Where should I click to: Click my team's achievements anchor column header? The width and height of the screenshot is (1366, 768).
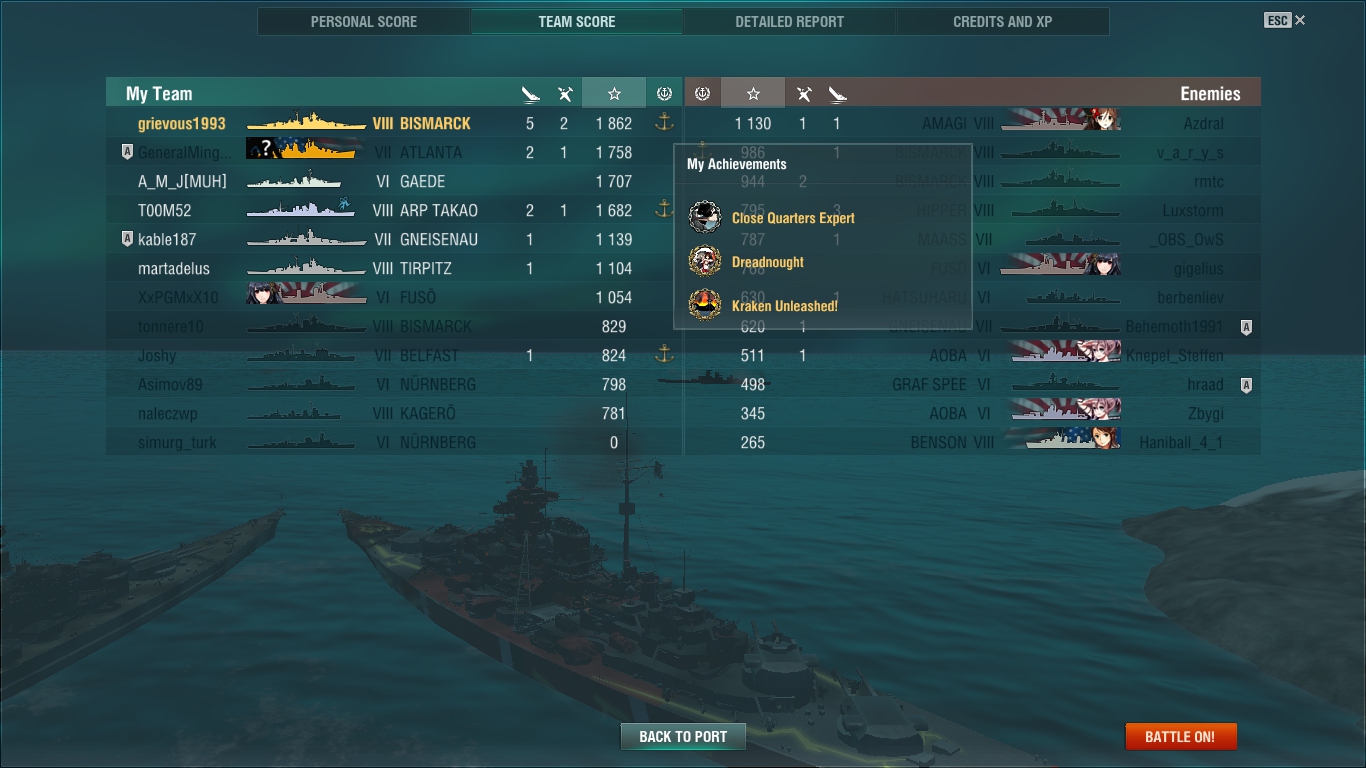664,94
